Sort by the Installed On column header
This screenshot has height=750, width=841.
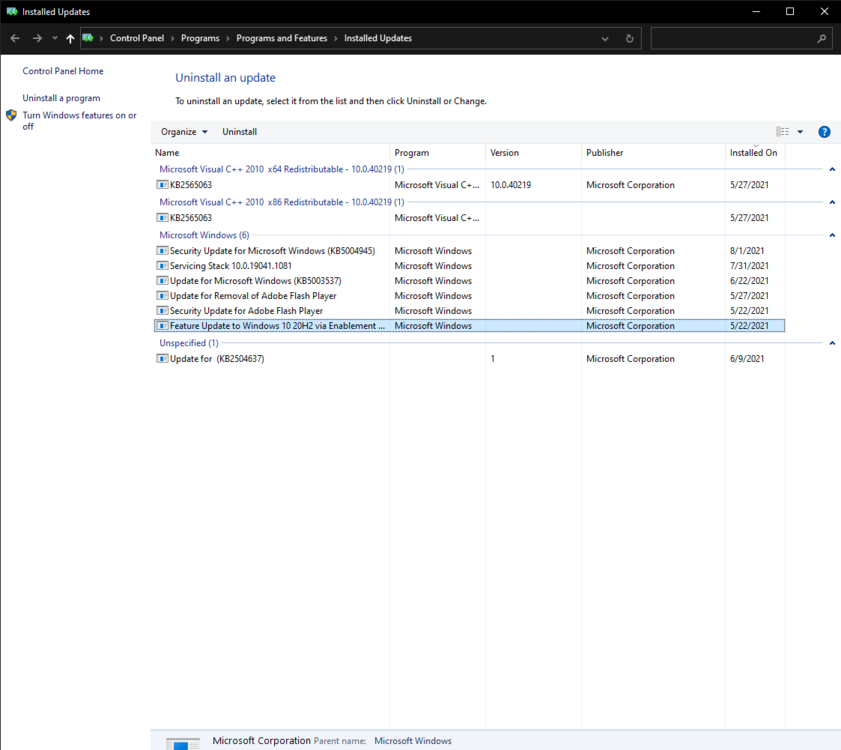(x=753, y=153)
